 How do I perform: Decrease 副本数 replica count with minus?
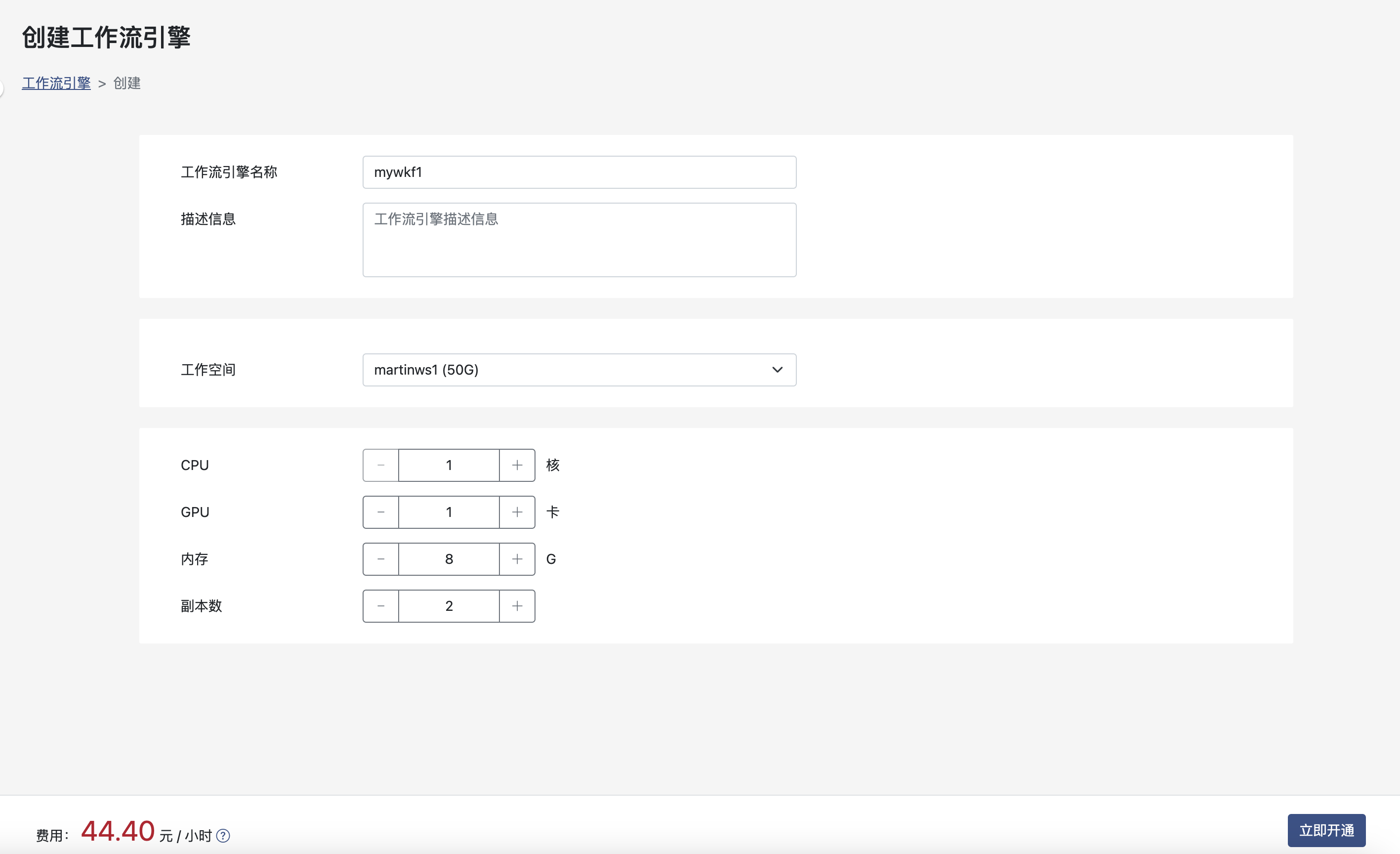pos(381,606)
